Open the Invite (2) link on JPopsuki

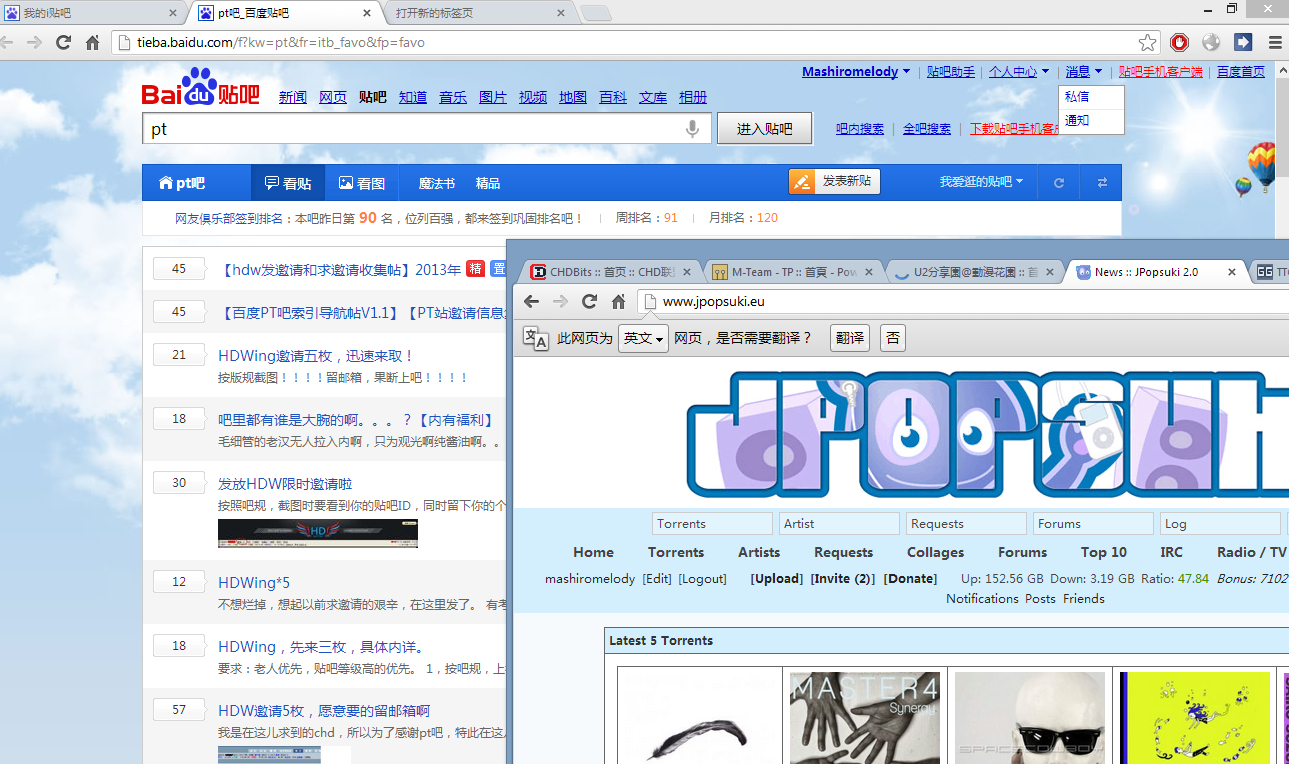(x=842, y=579)
